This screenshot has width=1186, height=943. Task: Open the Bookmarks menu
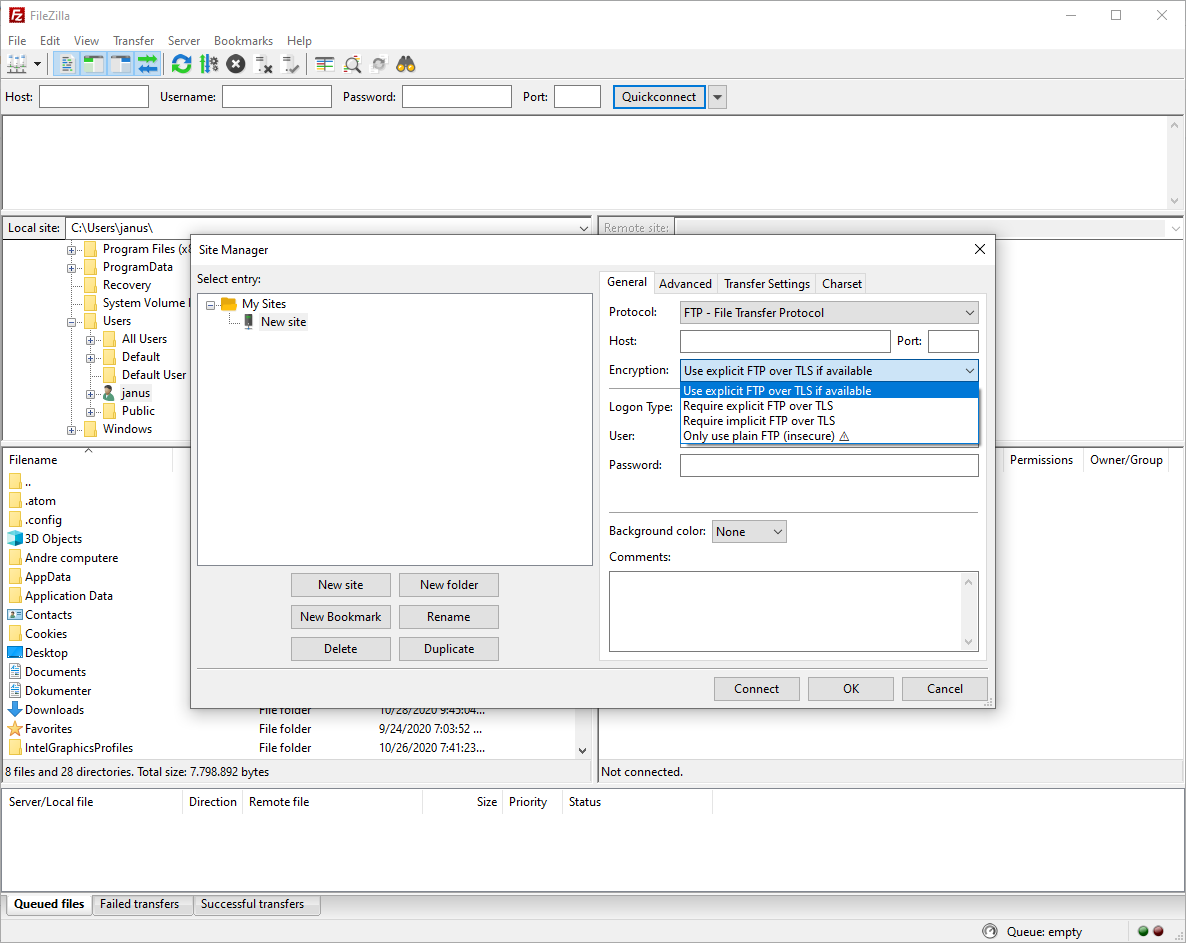pos(243,41)
